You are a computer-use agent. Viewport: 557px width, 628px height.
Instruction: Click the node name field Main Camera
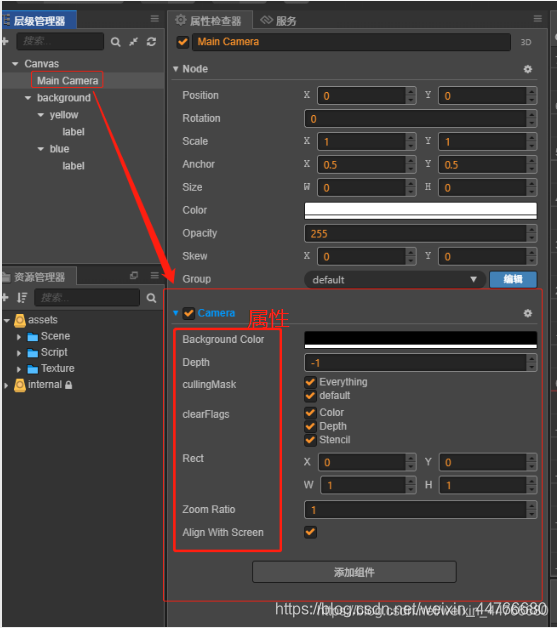(x=351, y=42)
